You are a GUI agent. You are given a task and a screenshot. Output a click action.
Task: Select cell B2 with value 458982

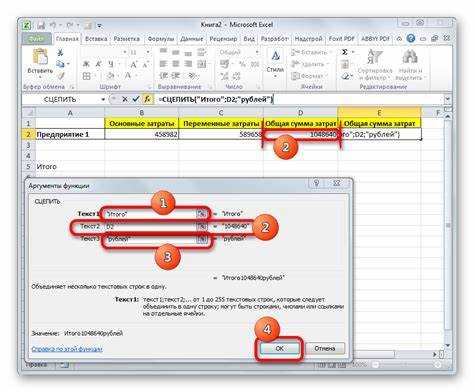coord(142,134)
